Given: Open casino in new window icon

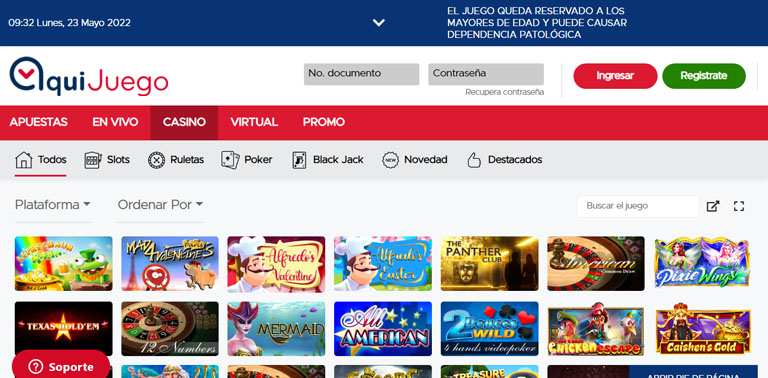Looking at the screenshot, I should pos(713,206).
